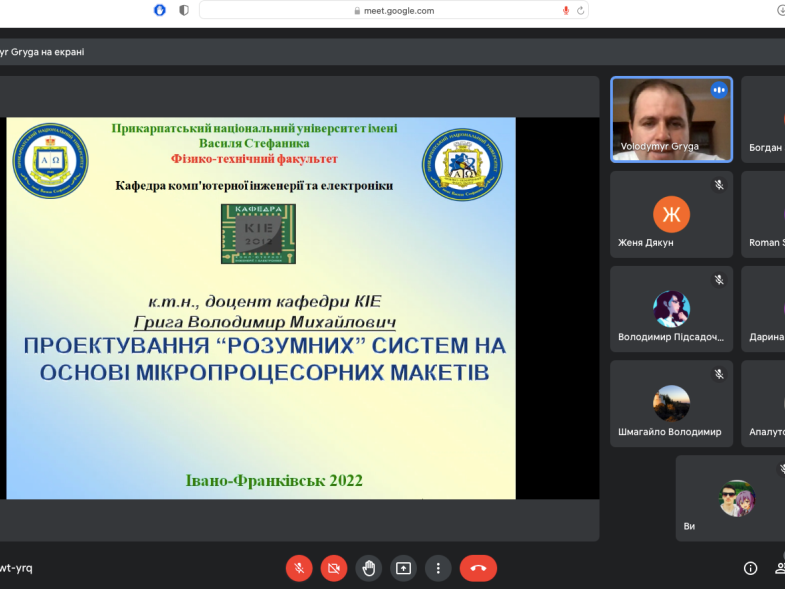Unmute the microphone in the call bar

[x=299, y=568]
